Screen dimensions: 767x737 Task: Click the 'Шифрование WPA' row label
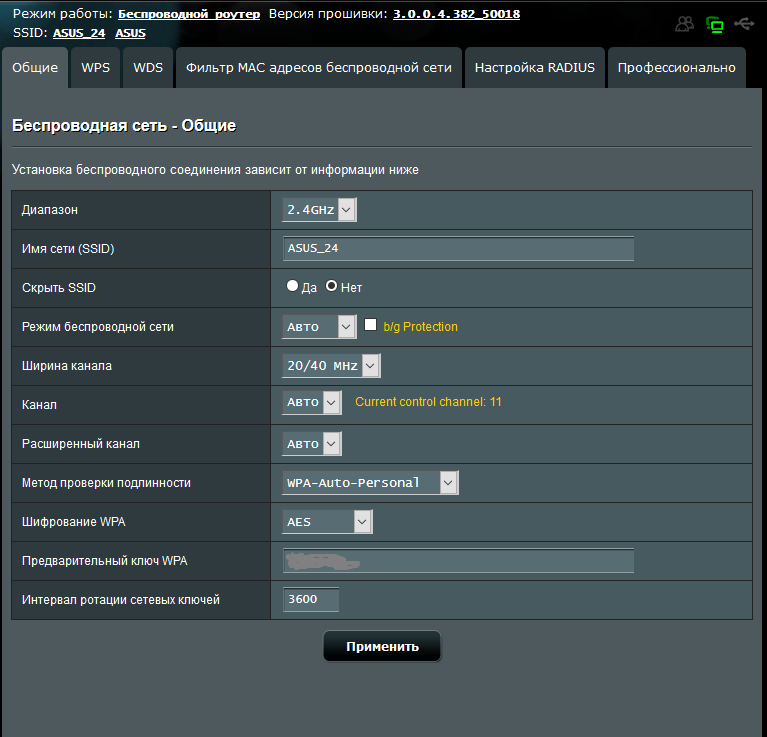click(x=74, y=522)
